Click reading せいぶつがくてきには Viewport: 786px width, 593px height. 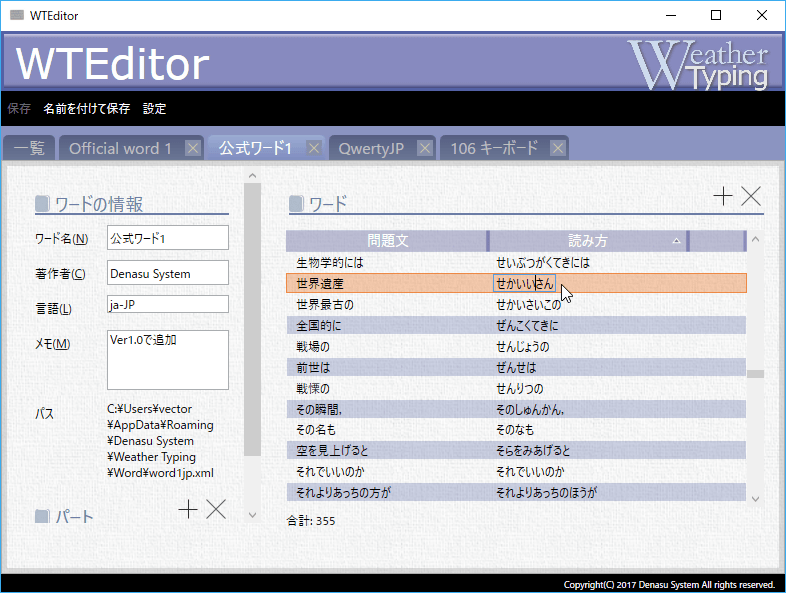pos(543,263)
